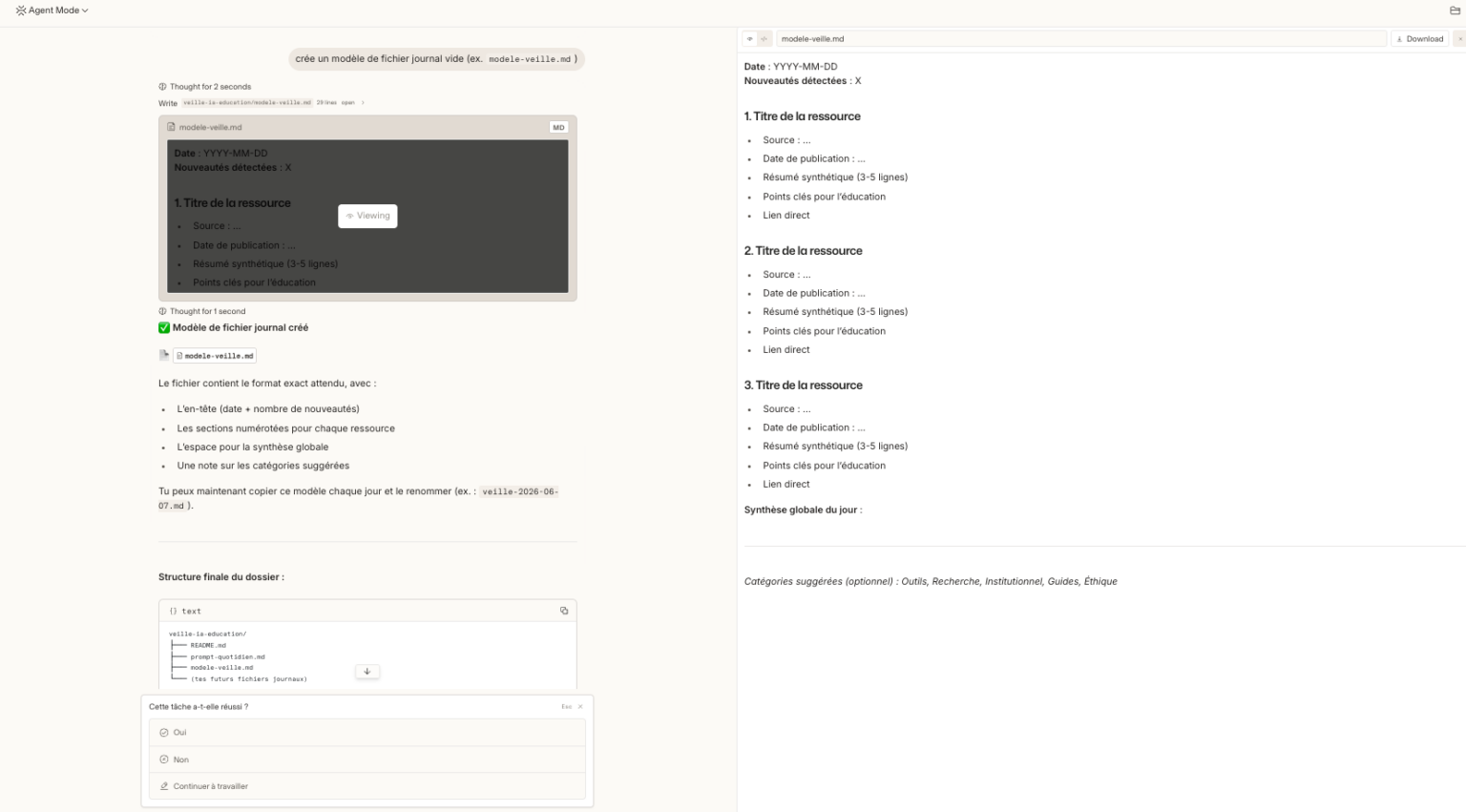The image size is (1466, 812).
Task: Expand 'Thought for 1 second' reasoning
Action: tap(202, 311)
